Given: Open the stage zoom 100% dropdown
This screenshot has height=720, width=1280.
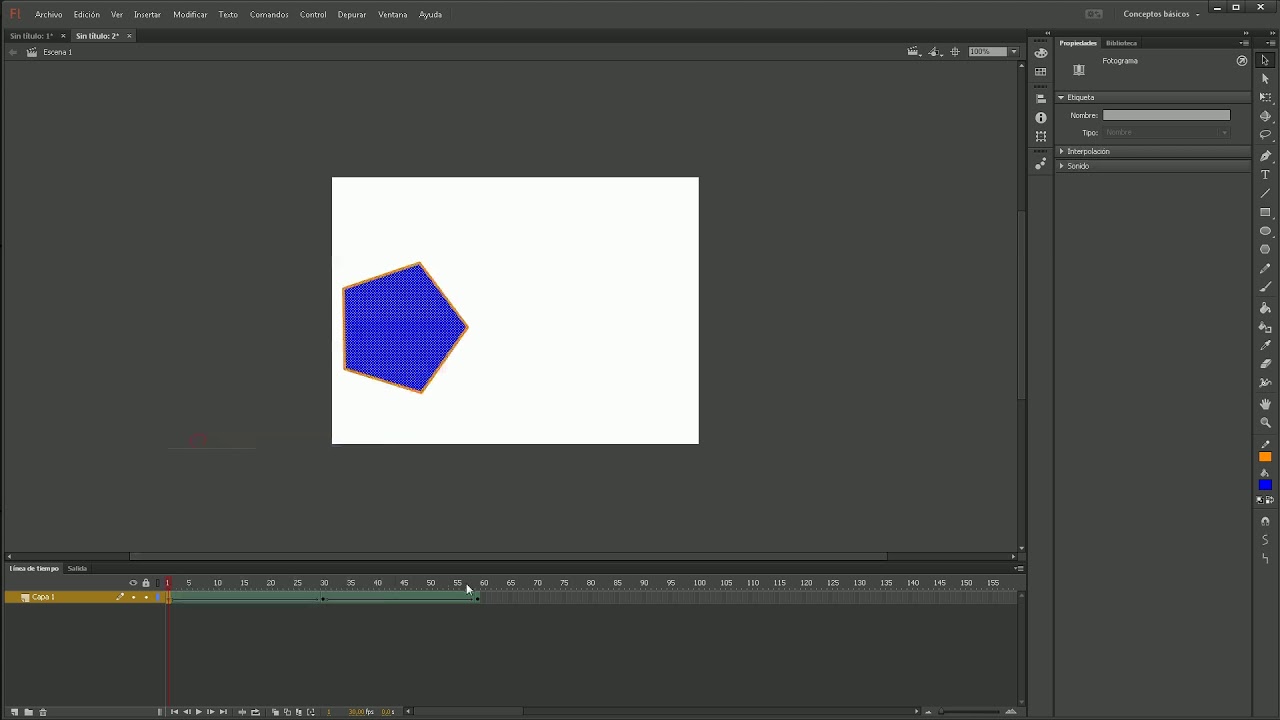Looking at the screenshot, I should 1014,52.
